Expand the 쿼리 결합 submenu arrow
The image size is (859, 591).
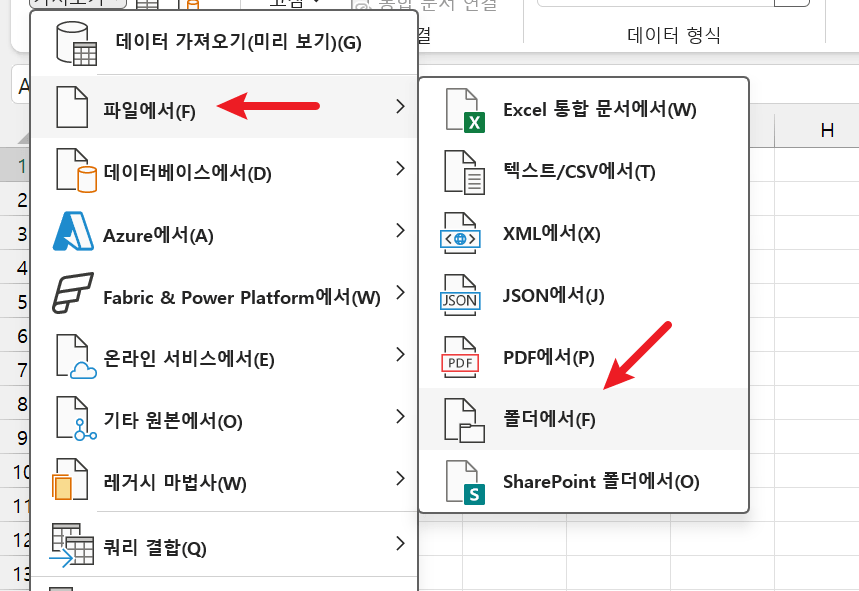(400, 543)
